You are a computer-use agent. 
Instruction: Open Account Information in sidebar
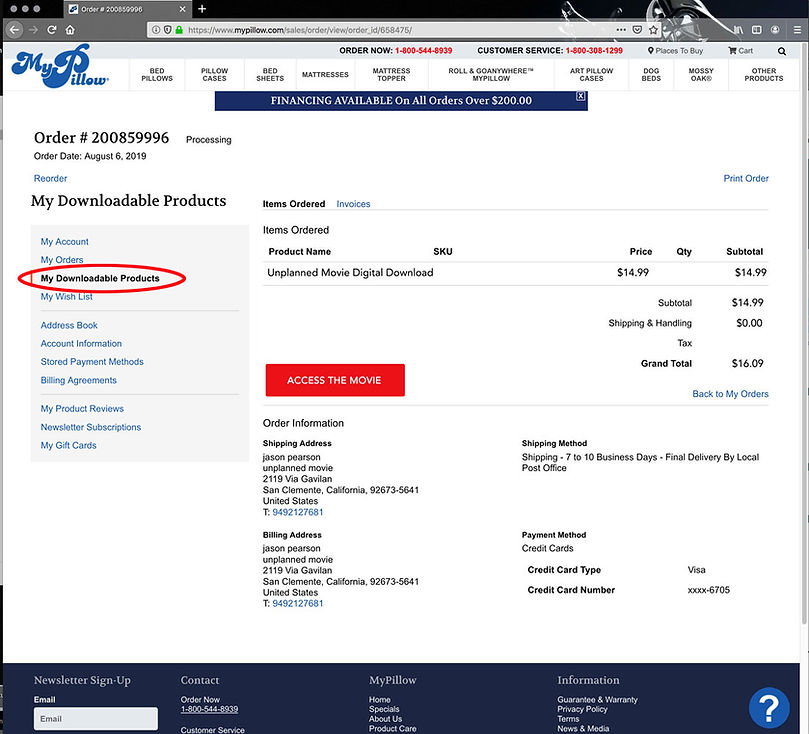tap(81, 344)
